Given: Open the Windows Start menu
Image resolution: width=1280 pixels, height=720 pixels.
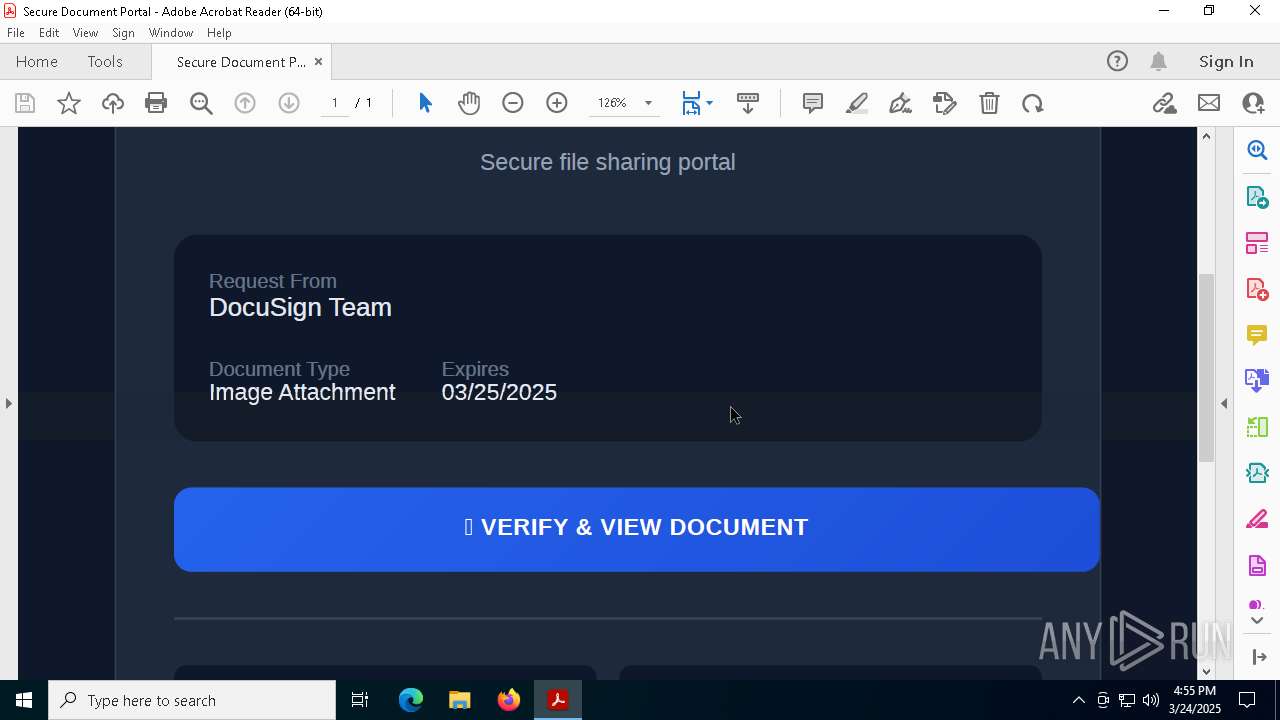Looking at the screenshot, I should coord(24,700).
